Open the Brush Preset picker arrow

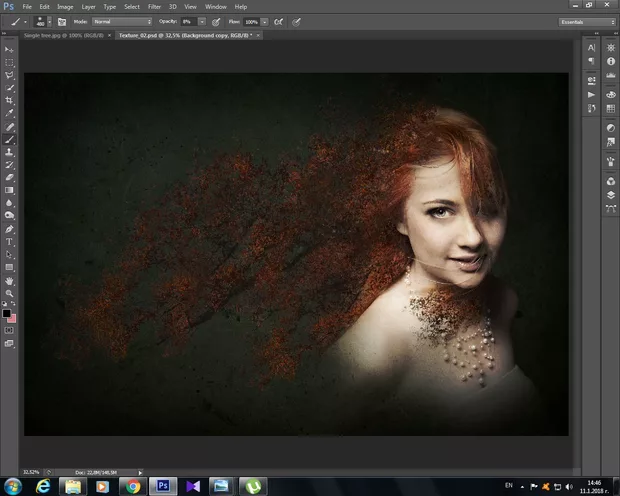pos(50,21)
